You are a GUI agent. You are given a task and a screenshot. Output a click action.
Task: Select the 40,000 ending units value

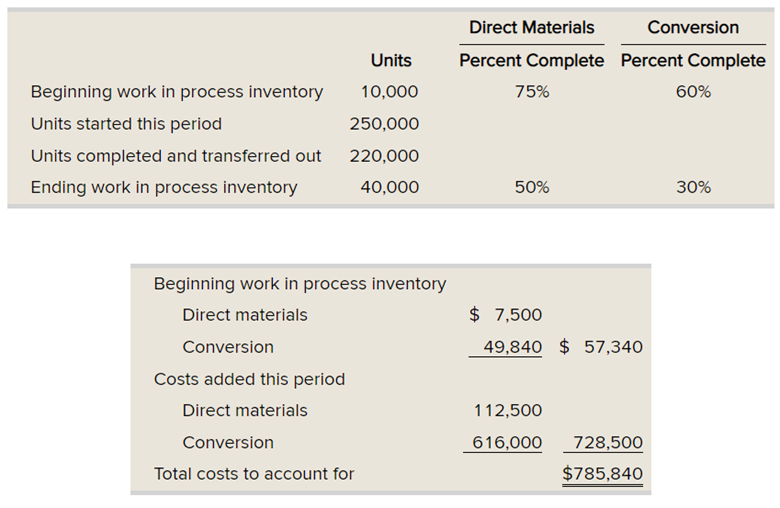tap(388, 187)
